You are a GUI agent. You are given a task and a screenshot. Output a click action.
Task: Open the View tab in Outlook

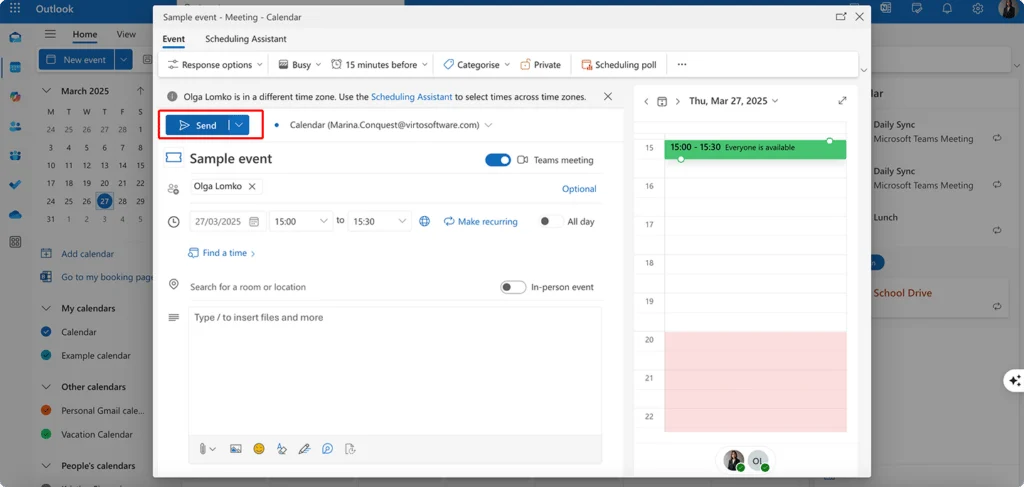click(x=126, y=34)
